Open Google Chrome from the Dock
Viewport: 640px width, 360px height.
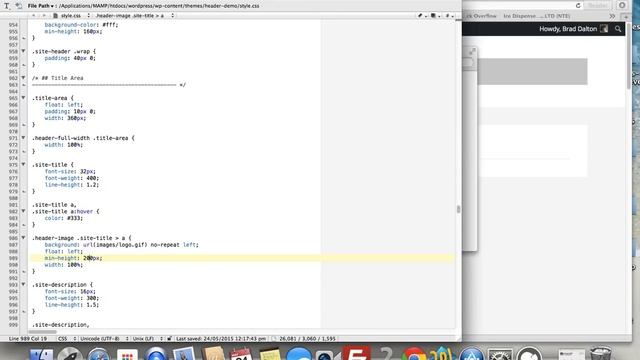coord(414,354)
